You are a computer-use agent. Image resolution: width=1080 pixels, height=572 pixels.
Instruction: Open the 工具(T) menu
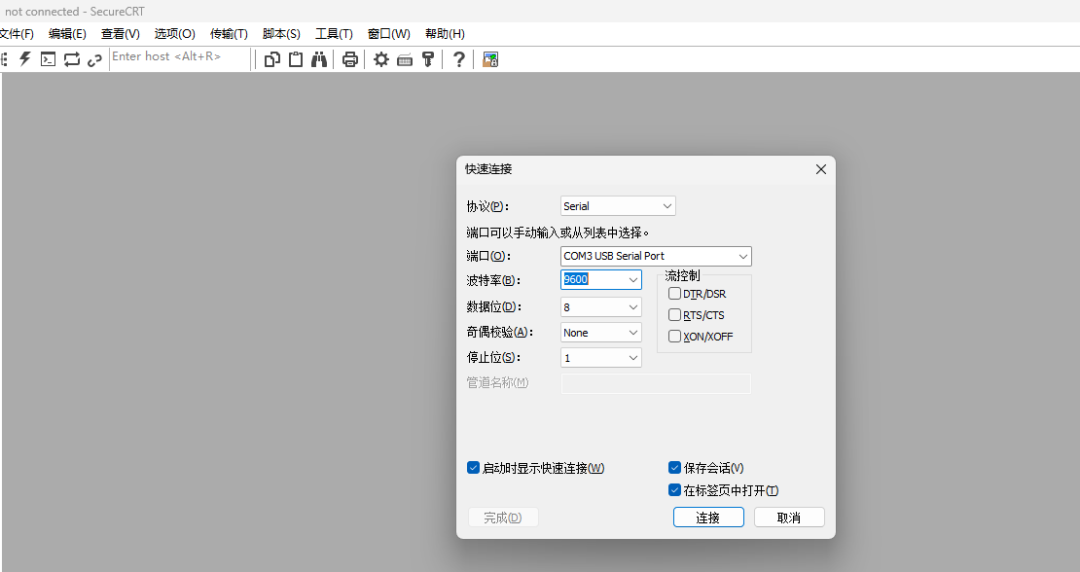334,34
